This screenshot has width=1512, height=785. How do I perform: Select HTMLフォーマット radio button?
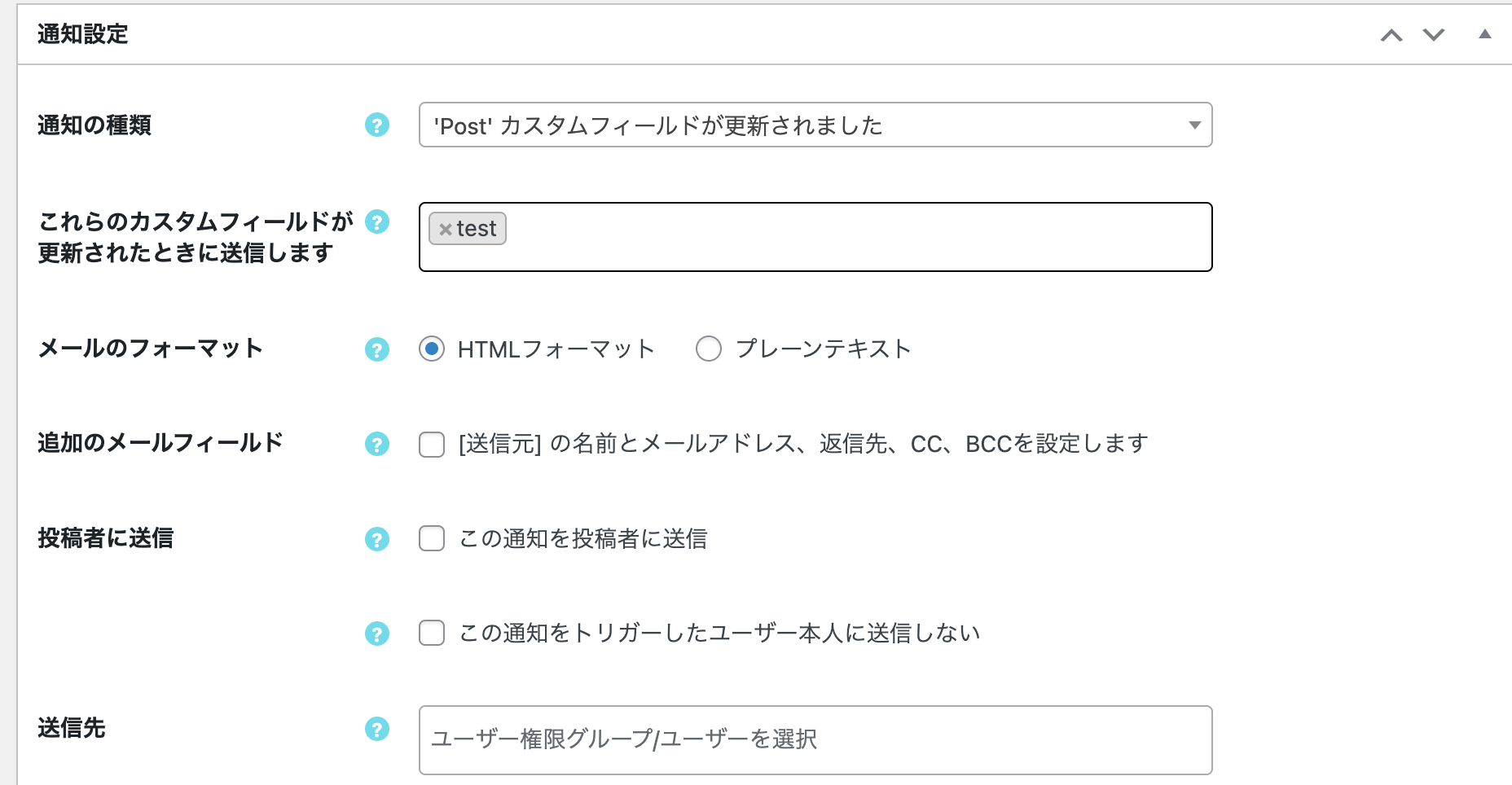coord(432,349)
